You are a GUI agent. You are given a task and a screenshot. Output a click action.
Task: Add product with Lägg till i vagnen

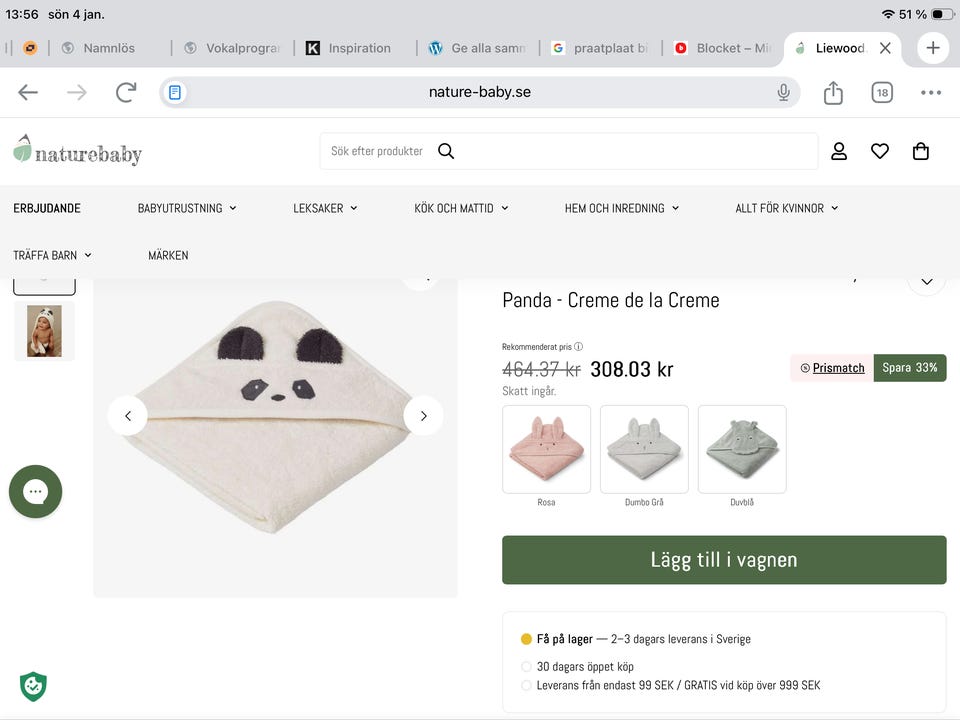pyautogui.click(x=724, y=560)
